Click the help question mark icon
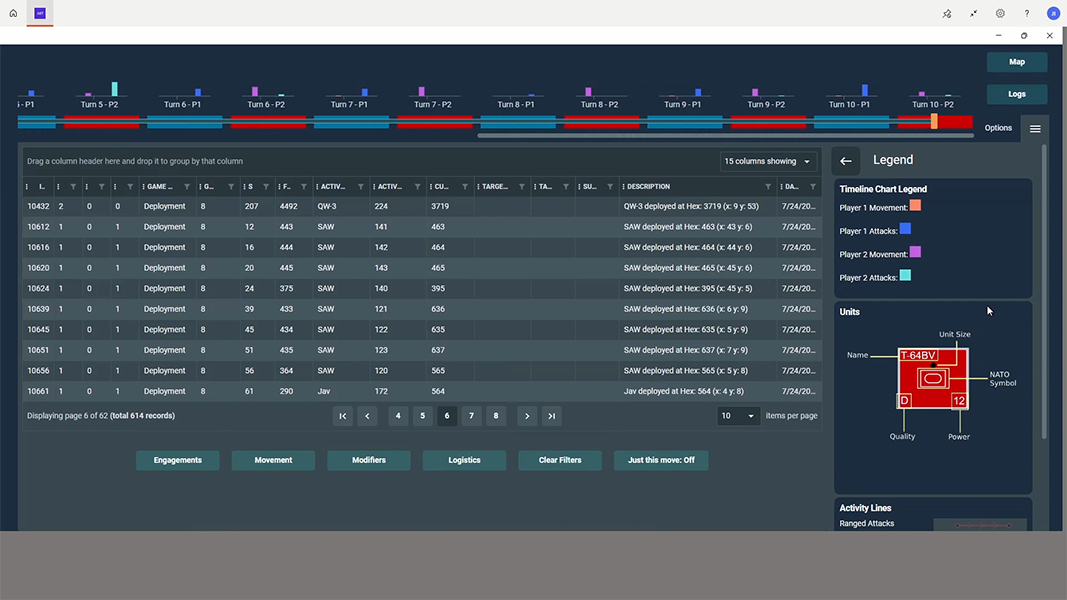 pos(1026,13)
